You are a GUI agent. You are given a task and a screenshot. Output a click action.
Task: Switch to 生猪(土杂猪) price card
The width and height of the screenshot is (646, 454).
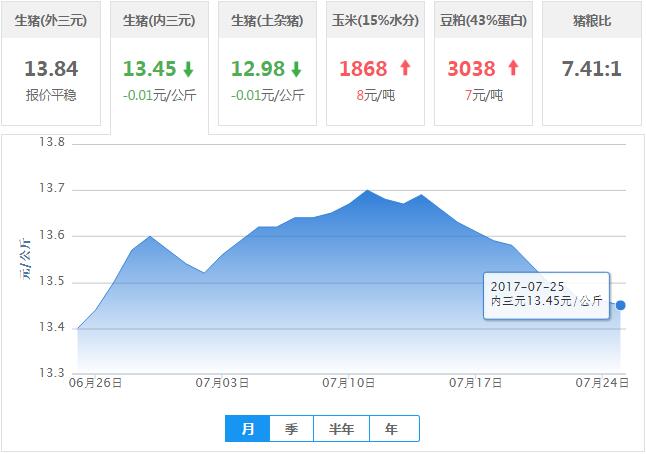coord(267,63)
